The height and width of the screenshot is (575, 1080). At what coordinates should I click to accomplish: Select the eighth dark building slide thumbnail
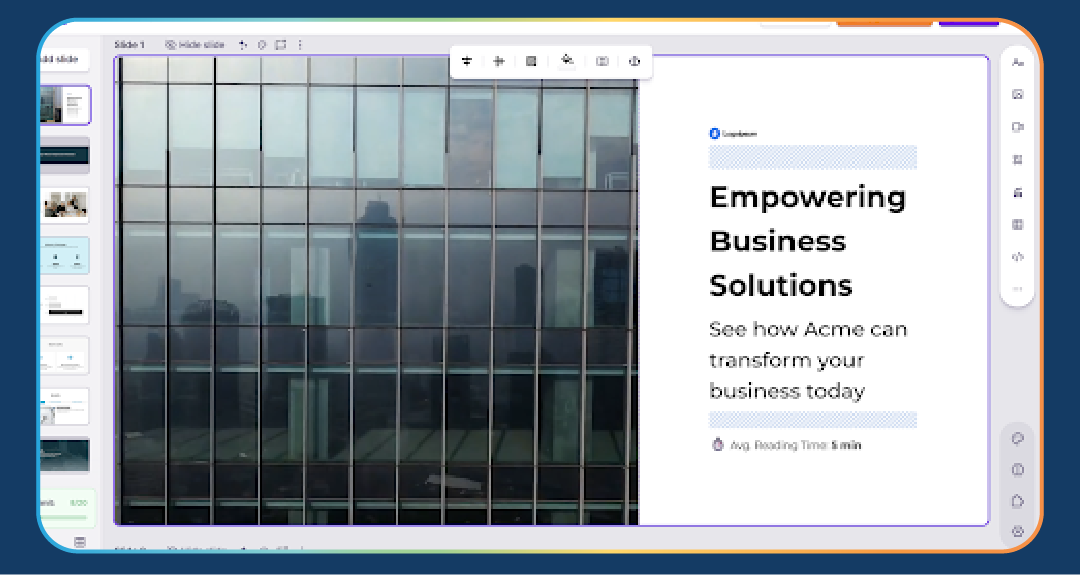click(65, 455)
